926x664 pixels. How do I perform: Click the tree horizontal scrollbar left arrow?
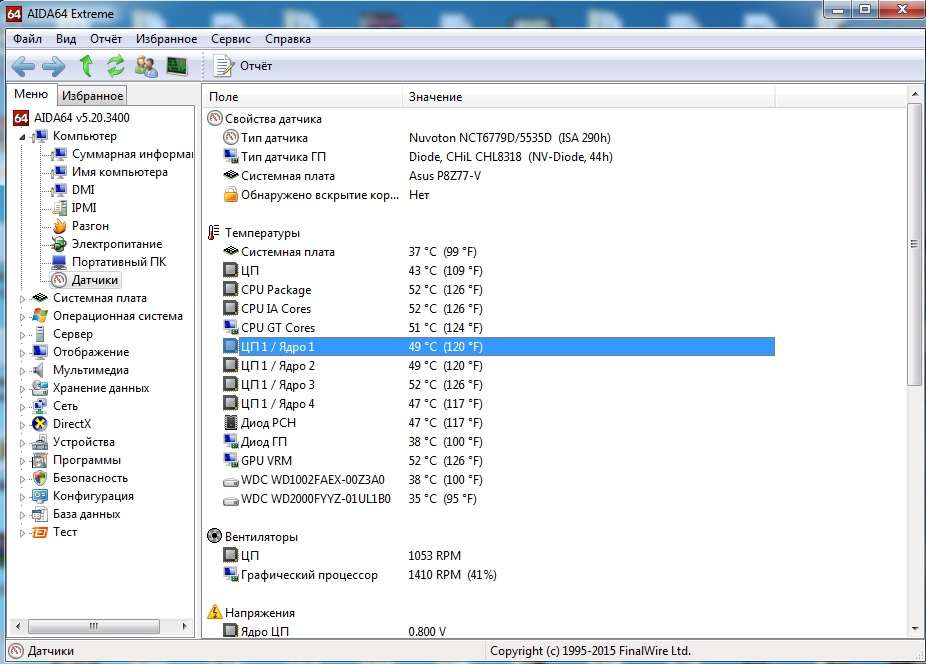pyautogui.click(x=18, y=626)
